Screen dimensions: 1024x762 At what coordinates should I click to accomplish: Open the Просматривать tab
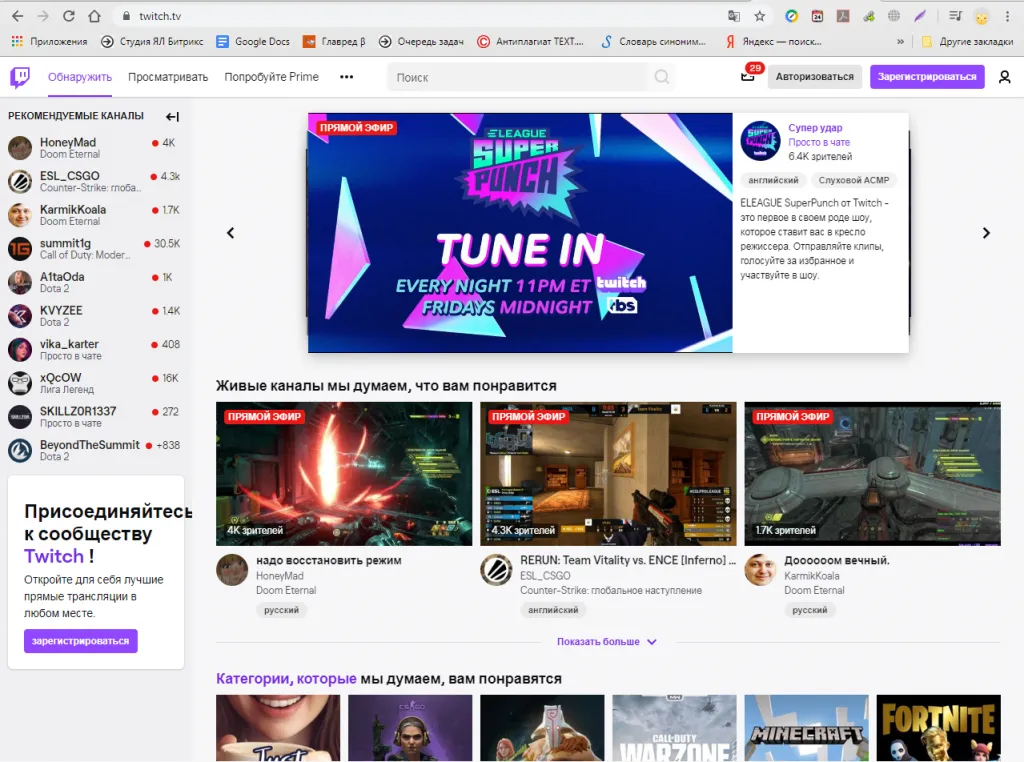click(168, 77)
